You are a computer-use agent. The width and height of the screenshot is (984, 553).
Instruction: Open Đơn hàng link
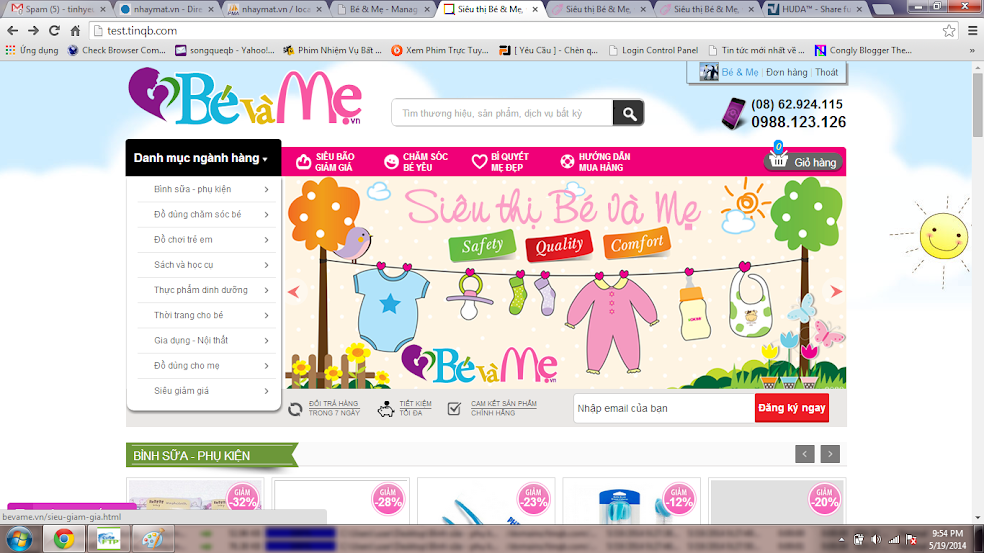coord(786,72)
